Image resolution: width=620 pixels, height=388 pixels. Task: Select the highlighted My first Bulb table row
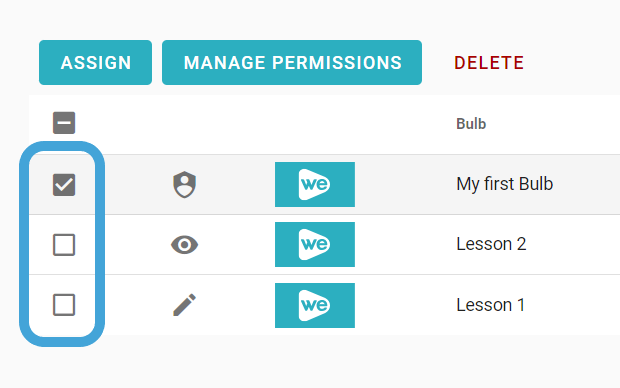(x=324, y=185)
